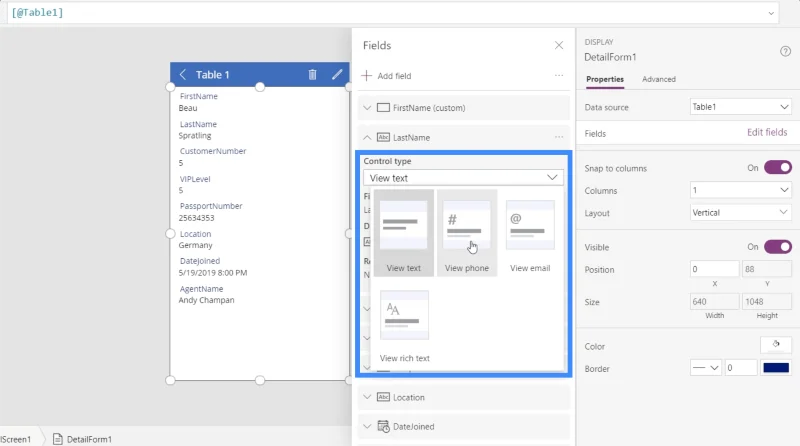The height and width of the screenshot is (446, 800).
Task: Click the help question mark icon
Action: [x=785, y=51]
